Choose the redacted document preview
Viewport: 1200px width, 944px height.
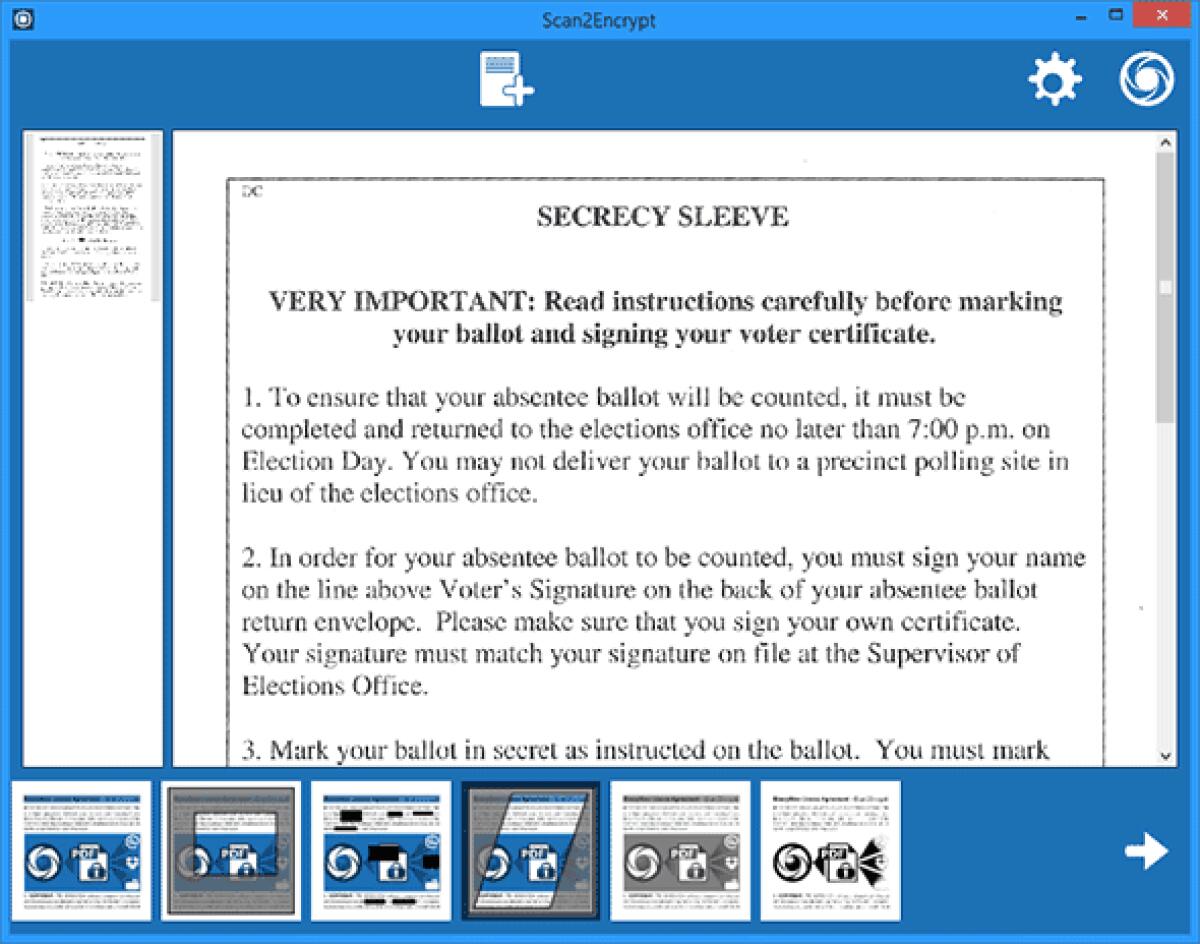[381, 850]
